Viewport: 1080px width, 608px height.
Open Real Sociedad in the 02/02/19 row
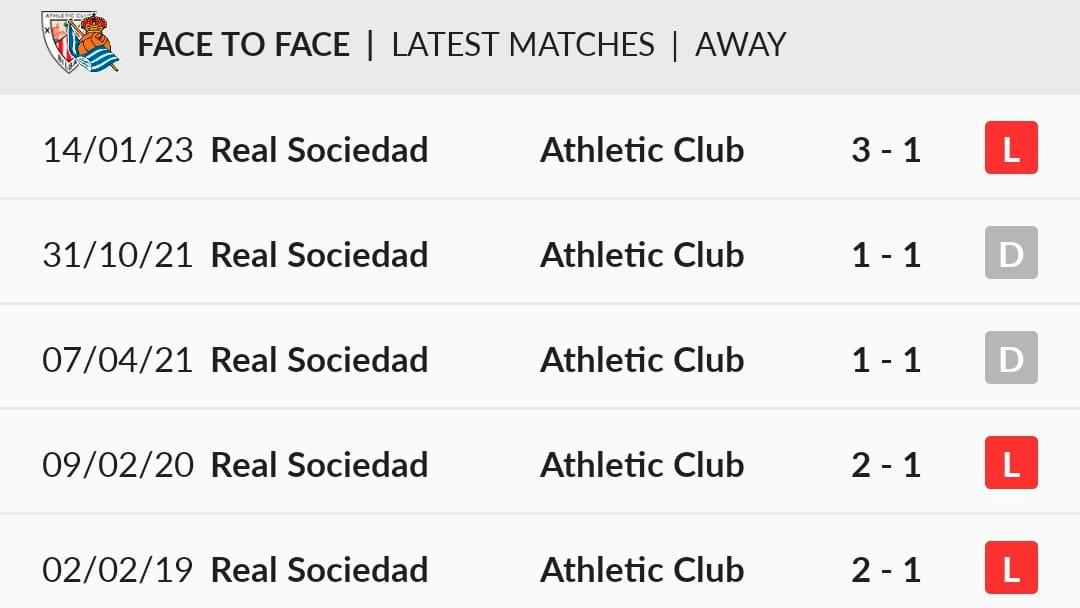click(x=320, y=570)
